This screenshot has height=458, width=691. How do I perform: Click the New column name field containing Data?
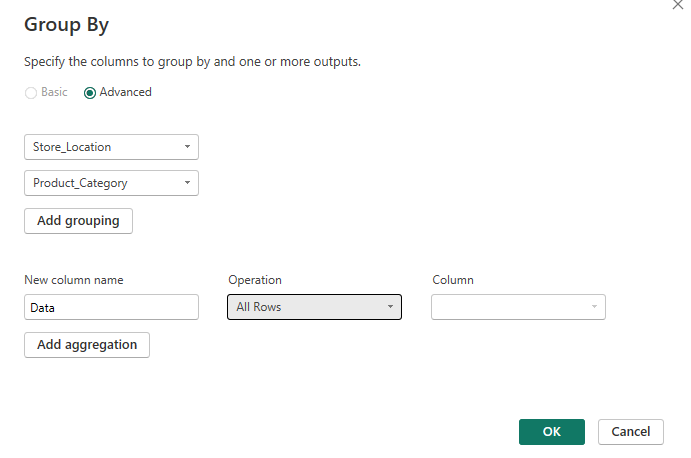click(x=111, y=307)
